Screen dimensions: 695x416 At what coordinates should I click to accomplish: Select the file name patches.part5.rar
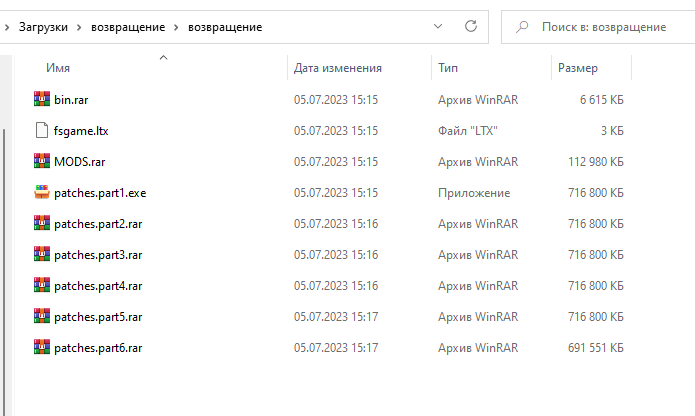point(98,317)
